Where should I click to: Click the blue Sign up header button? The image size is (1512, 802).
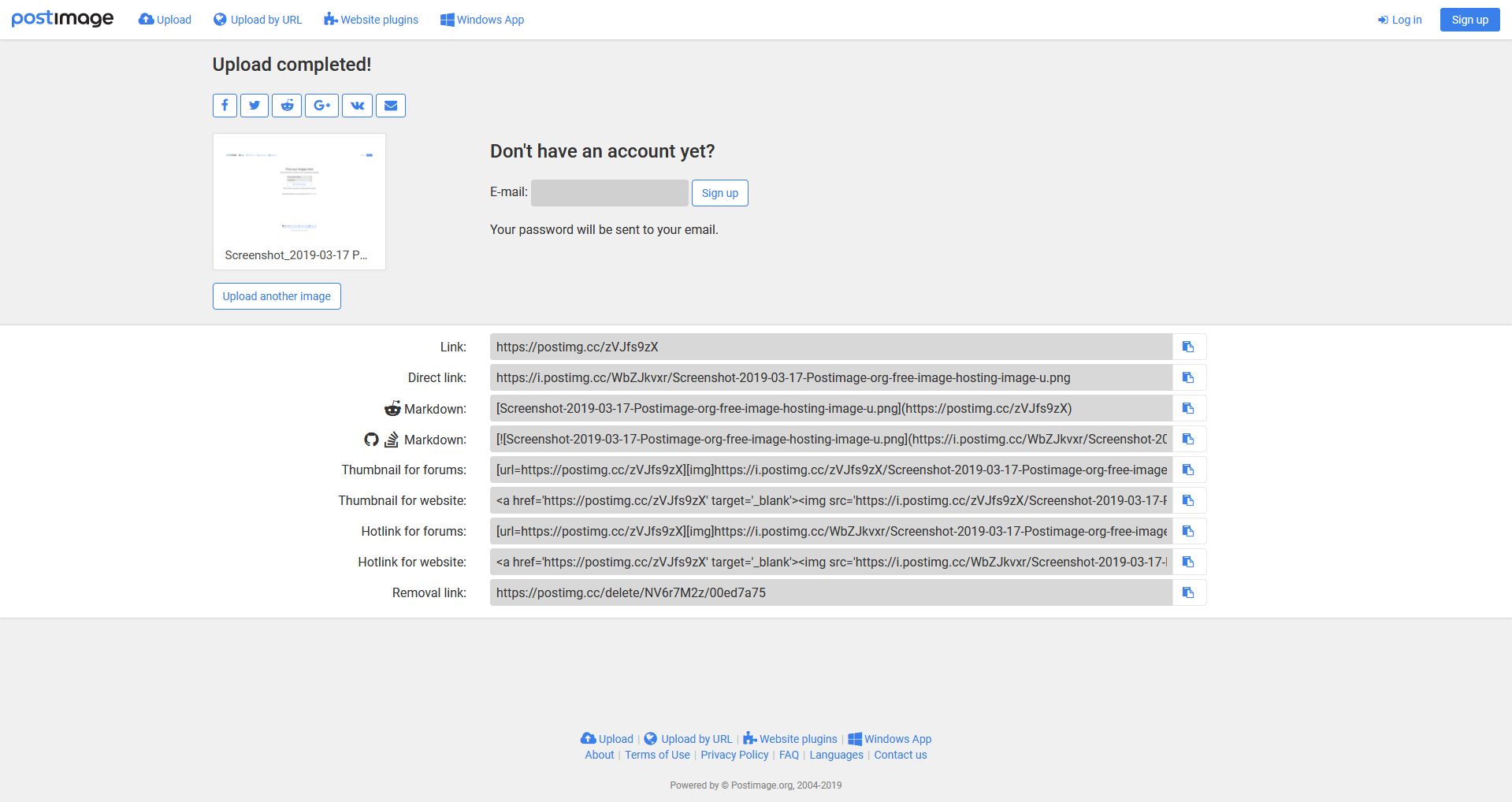1470,20
